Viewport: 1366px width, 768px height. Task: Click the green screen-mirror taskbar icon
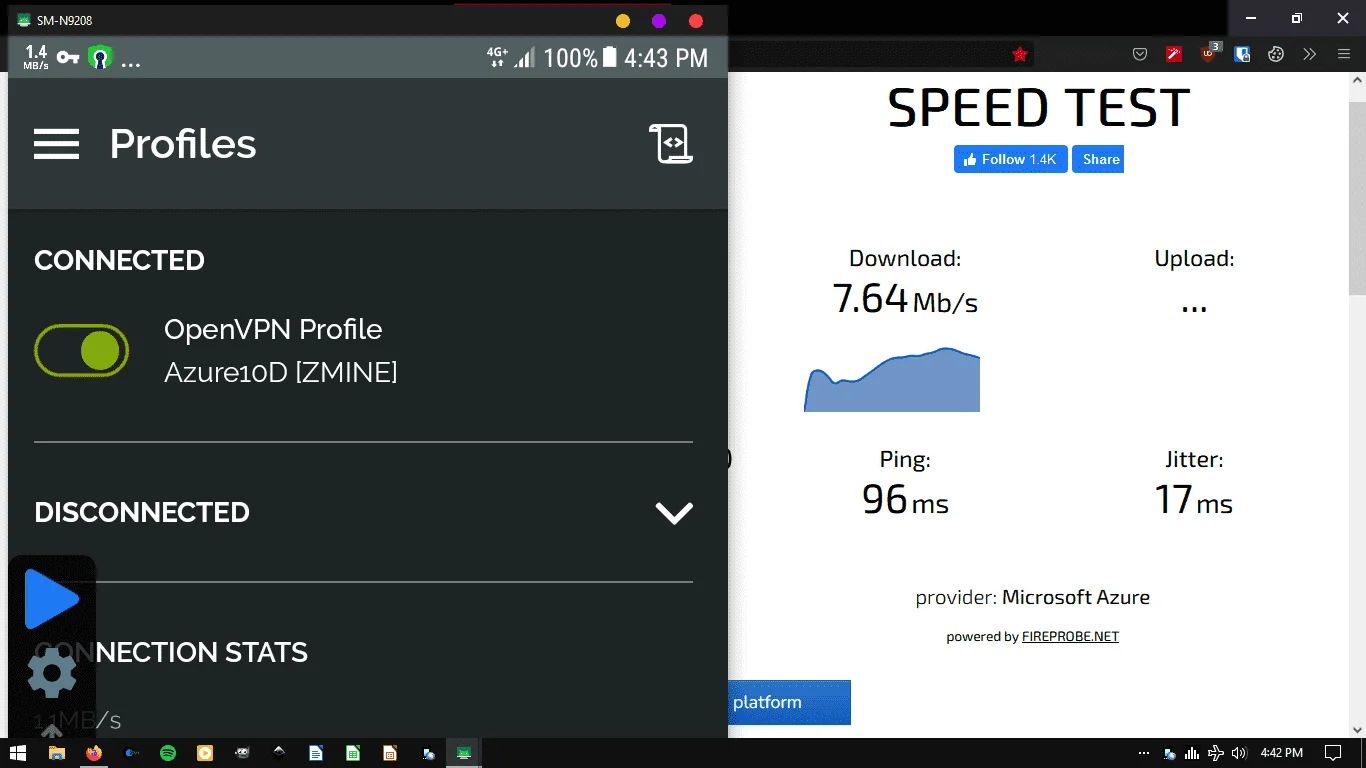pyautogui.click(x=464, y=753)
